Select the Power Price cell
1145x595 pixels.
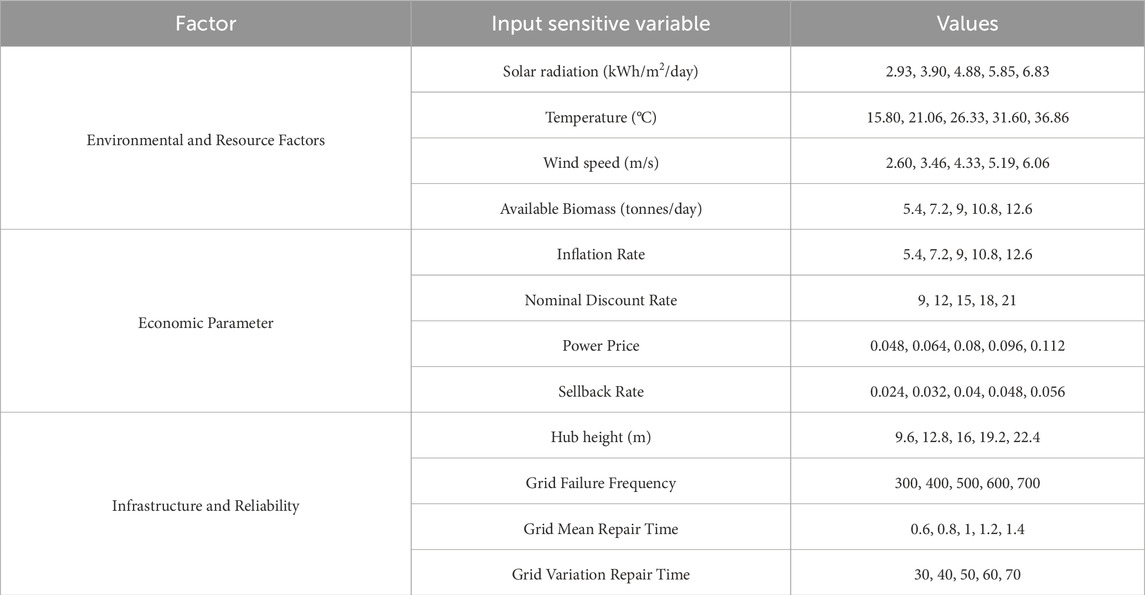600,346
